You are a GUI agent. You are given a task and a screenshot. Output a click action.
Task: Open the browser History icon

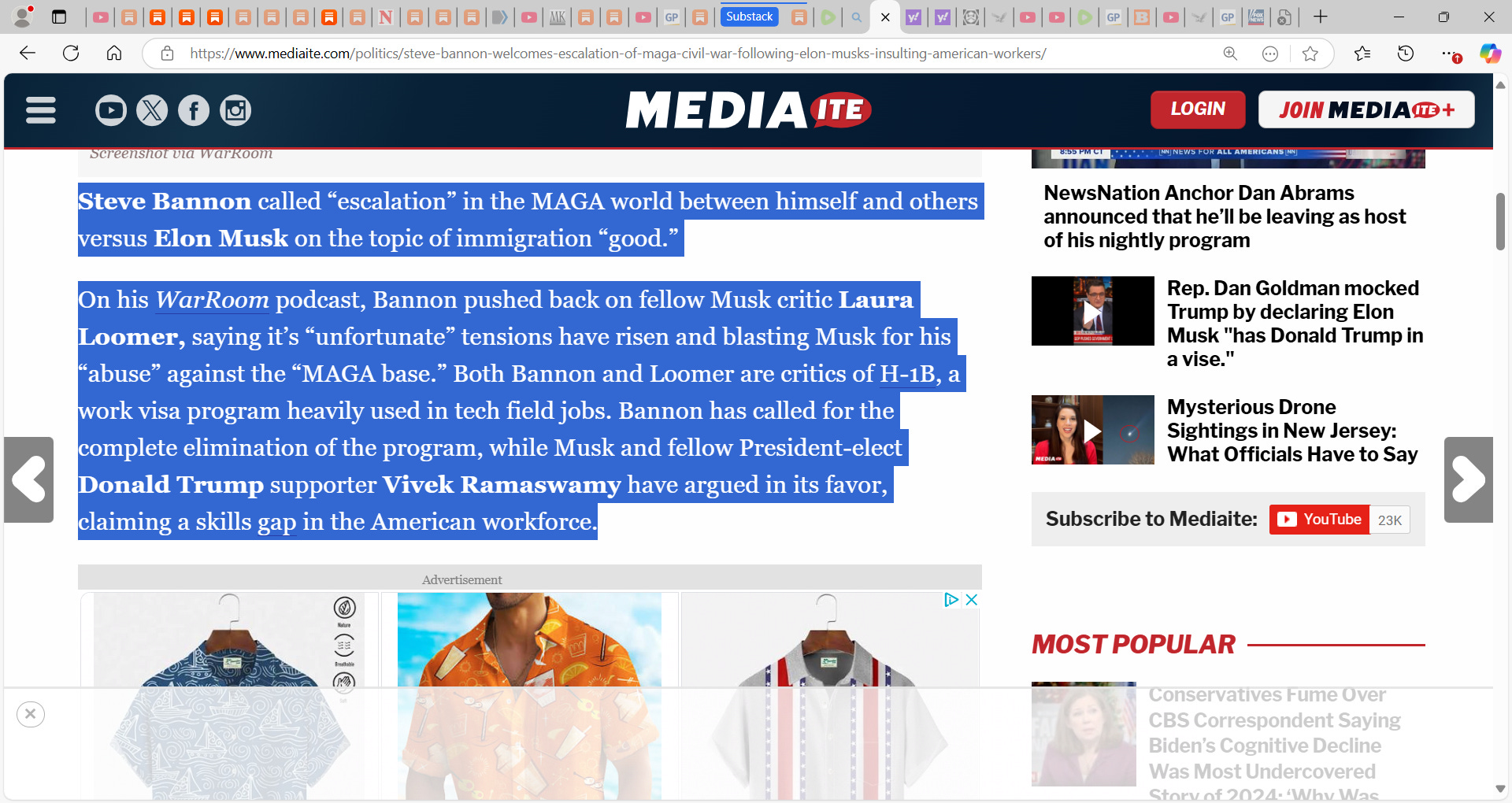pos(1406,54)
